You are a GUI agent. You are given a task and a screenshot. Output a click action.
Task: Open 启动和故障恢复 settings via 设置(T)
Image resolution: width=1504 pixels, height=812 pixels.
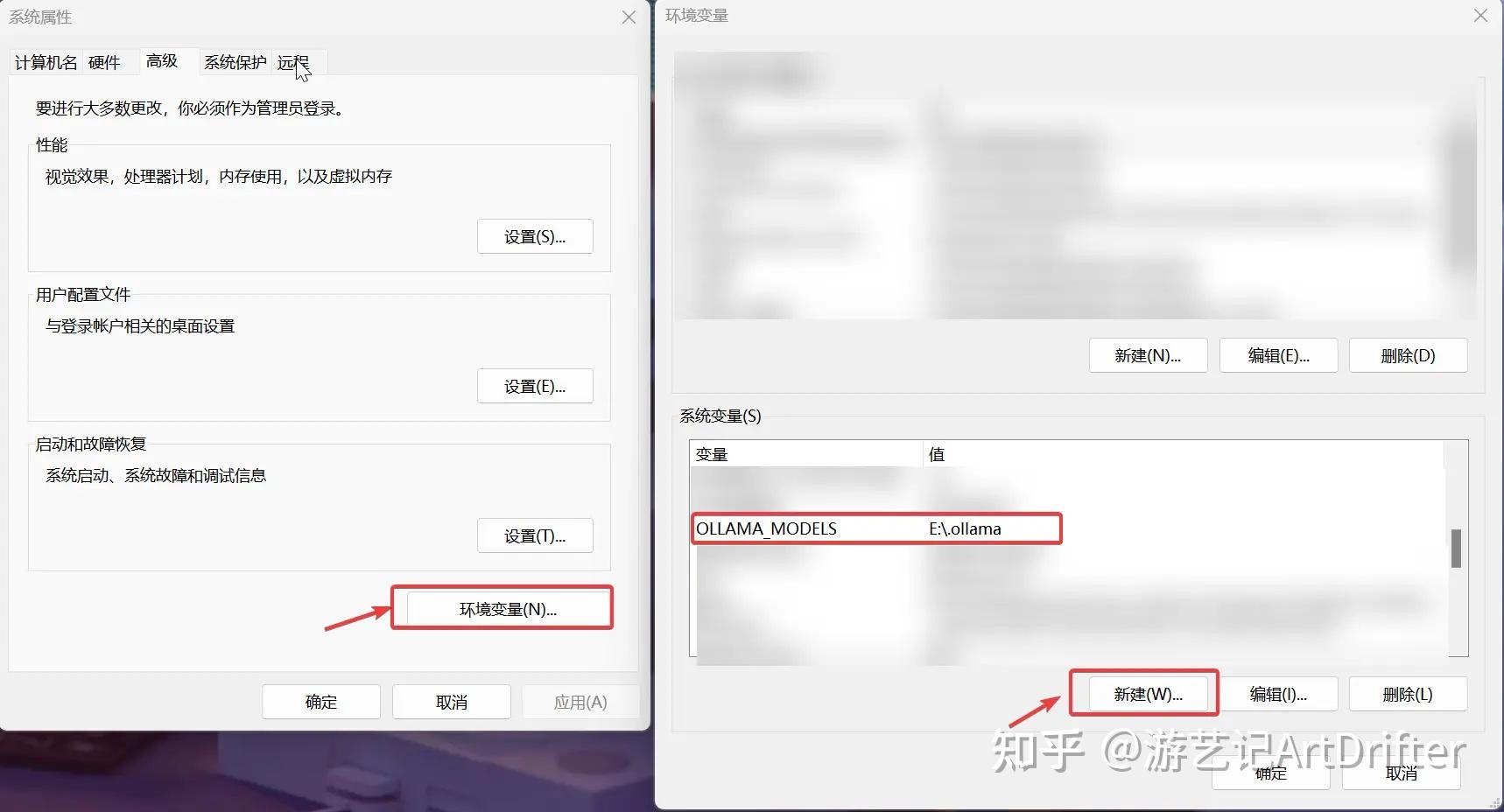tap(535, 535)
